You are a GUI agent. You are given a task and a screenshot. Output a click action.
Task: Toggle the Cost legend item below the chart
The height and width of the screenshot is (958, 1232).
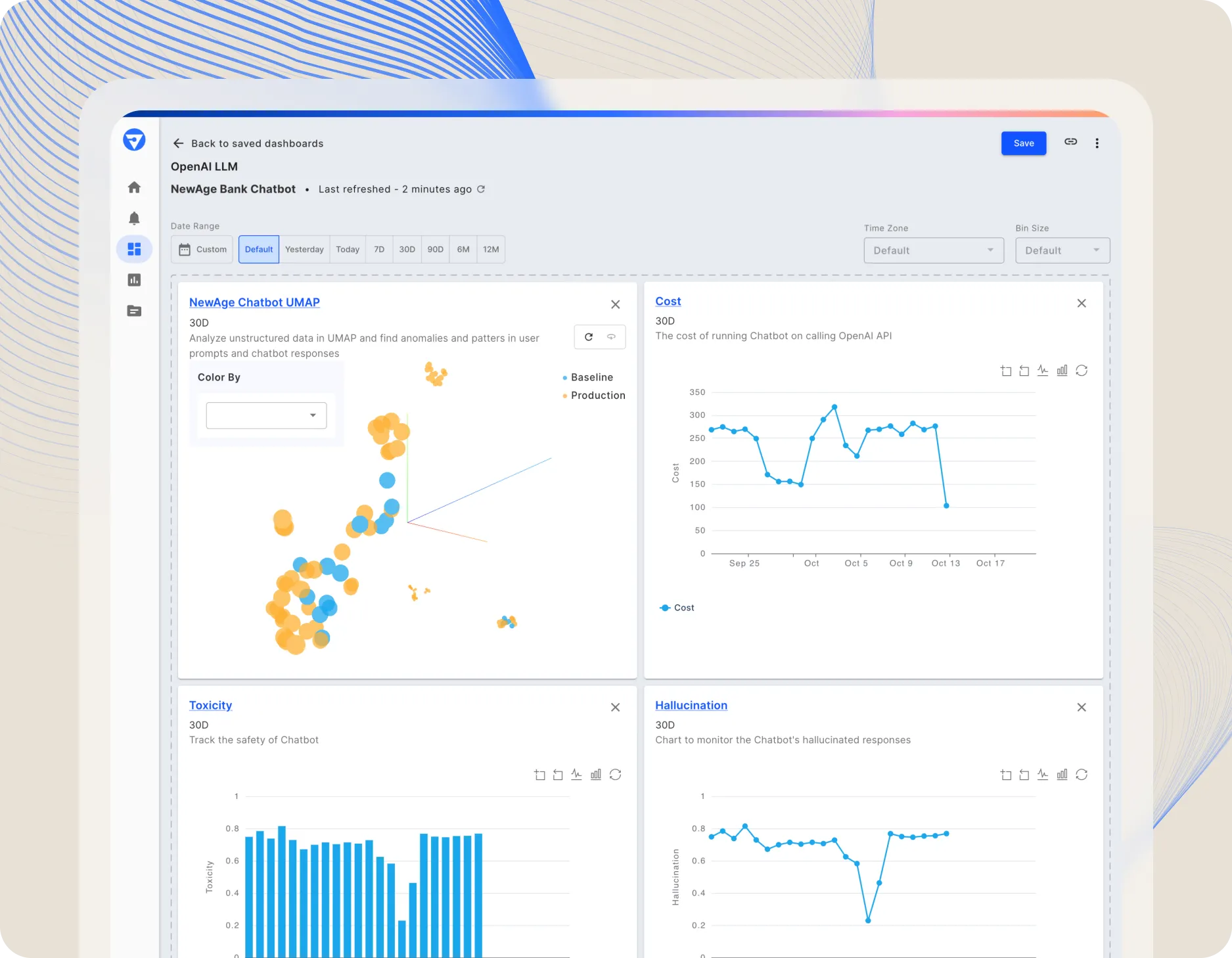click(x=677, y=607)
